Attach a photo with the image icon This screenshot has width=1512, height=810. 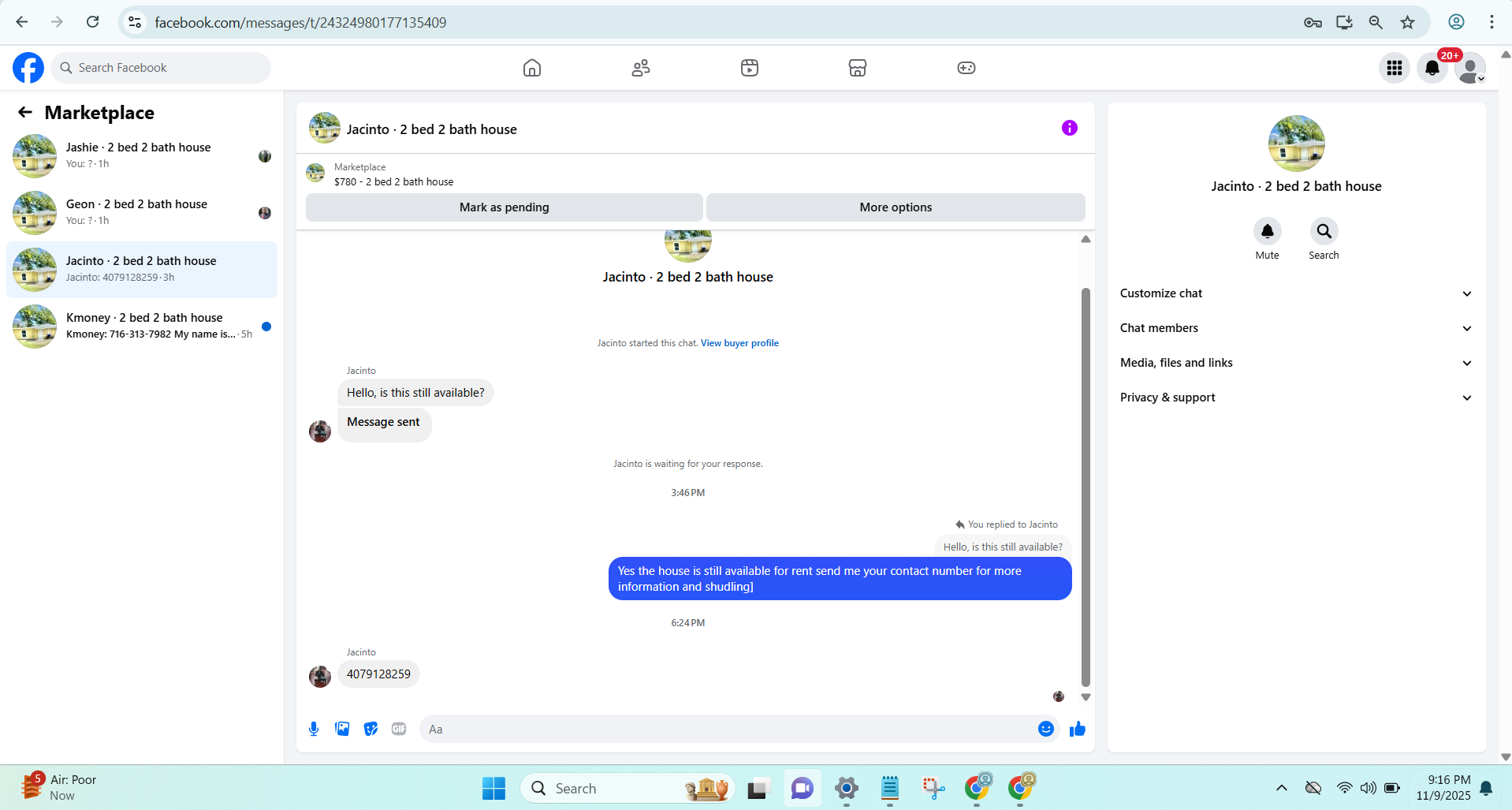click(342, 729)
